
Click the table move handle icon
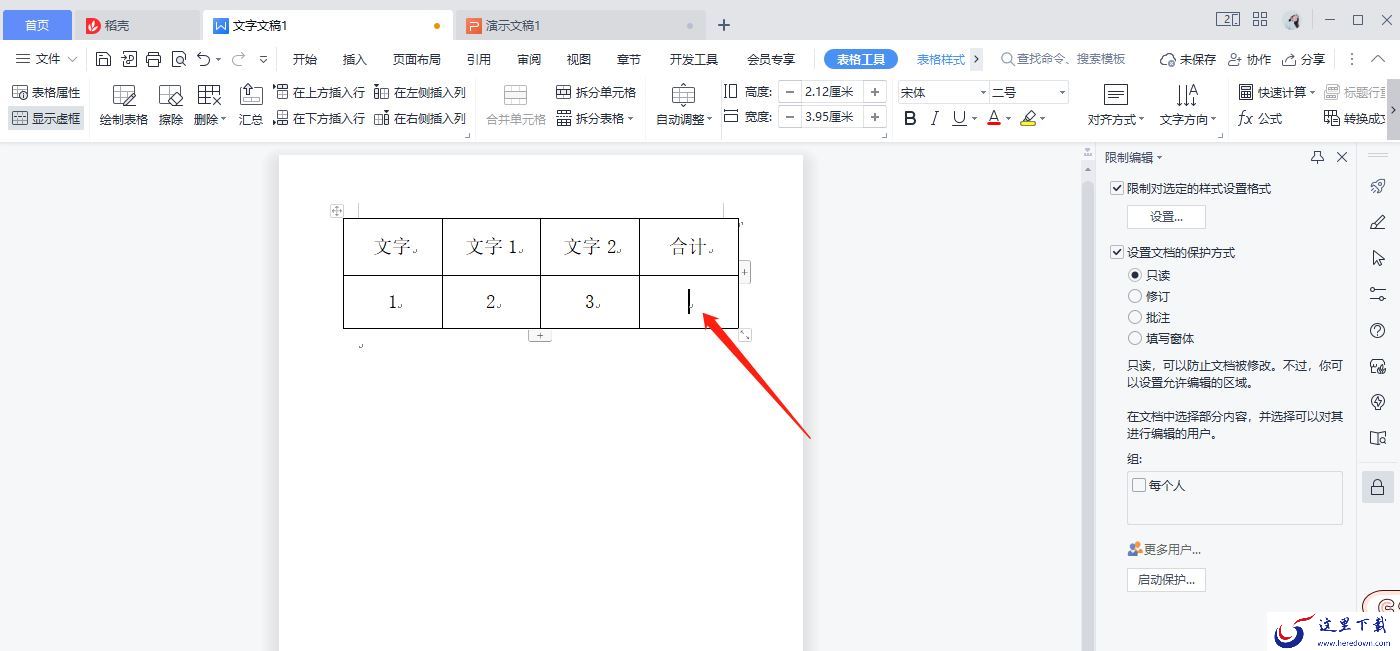tap(337, 211)
